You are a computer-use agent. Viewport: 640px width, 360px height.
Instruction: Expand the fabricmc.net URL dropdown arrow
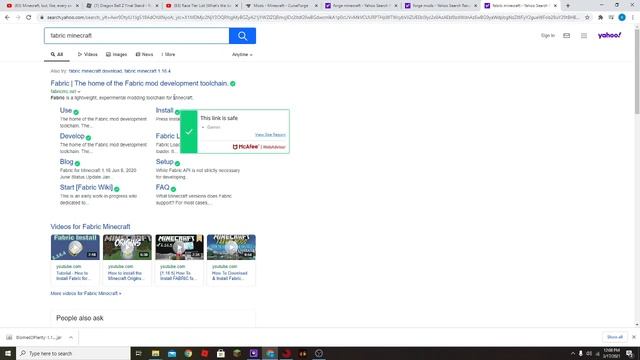79,92
